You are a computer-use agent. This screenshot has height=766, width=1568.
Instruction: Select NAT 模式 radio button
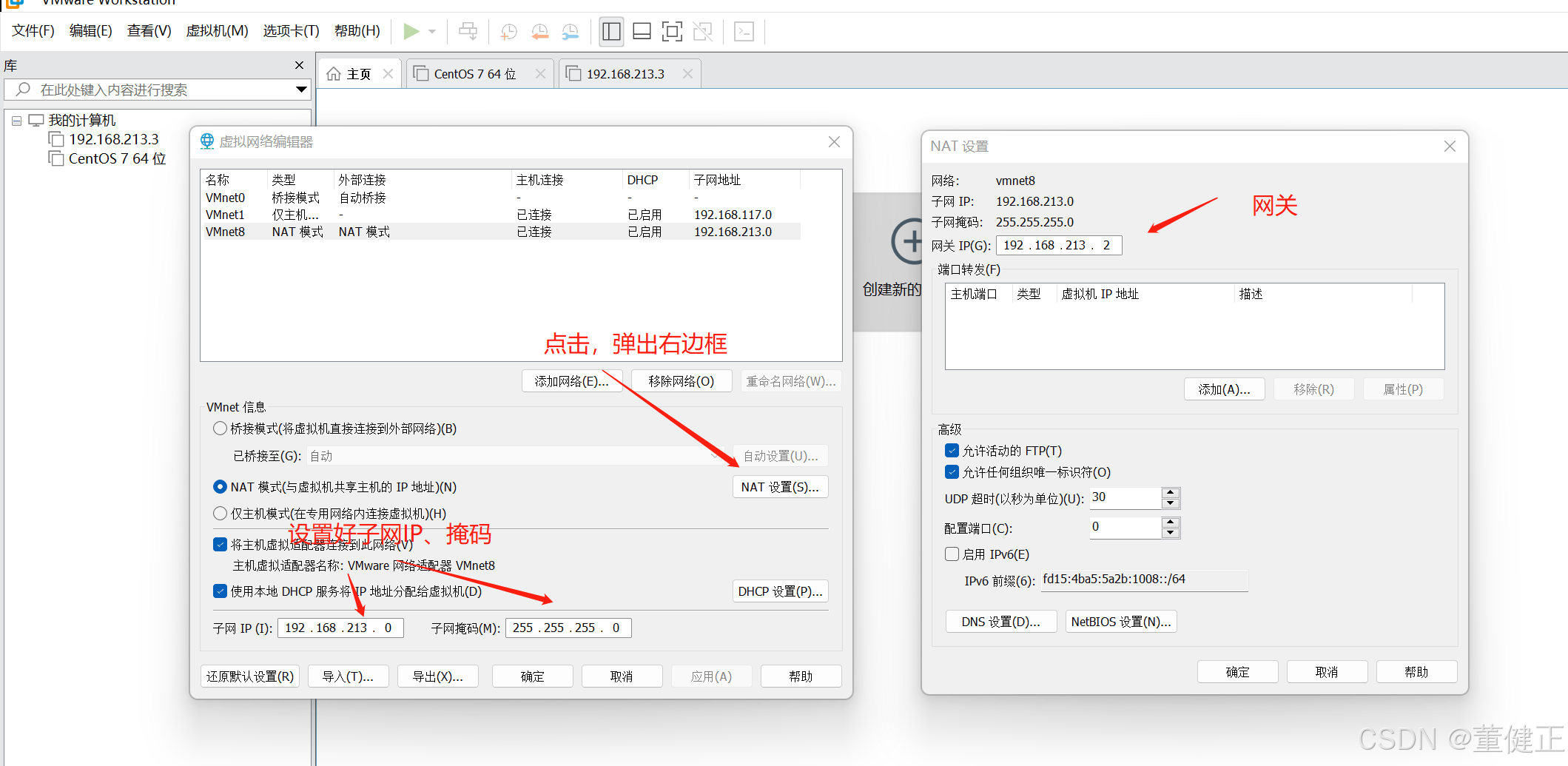220,487
